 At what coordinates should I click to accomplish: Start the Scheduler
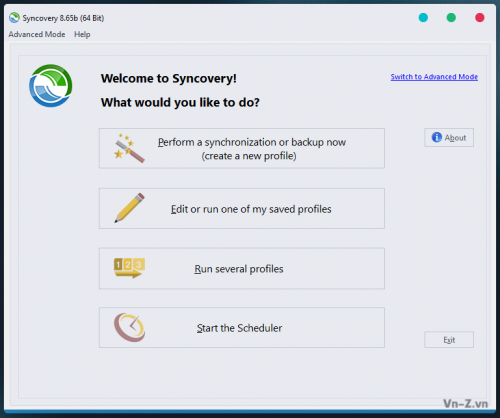(242, 328)
